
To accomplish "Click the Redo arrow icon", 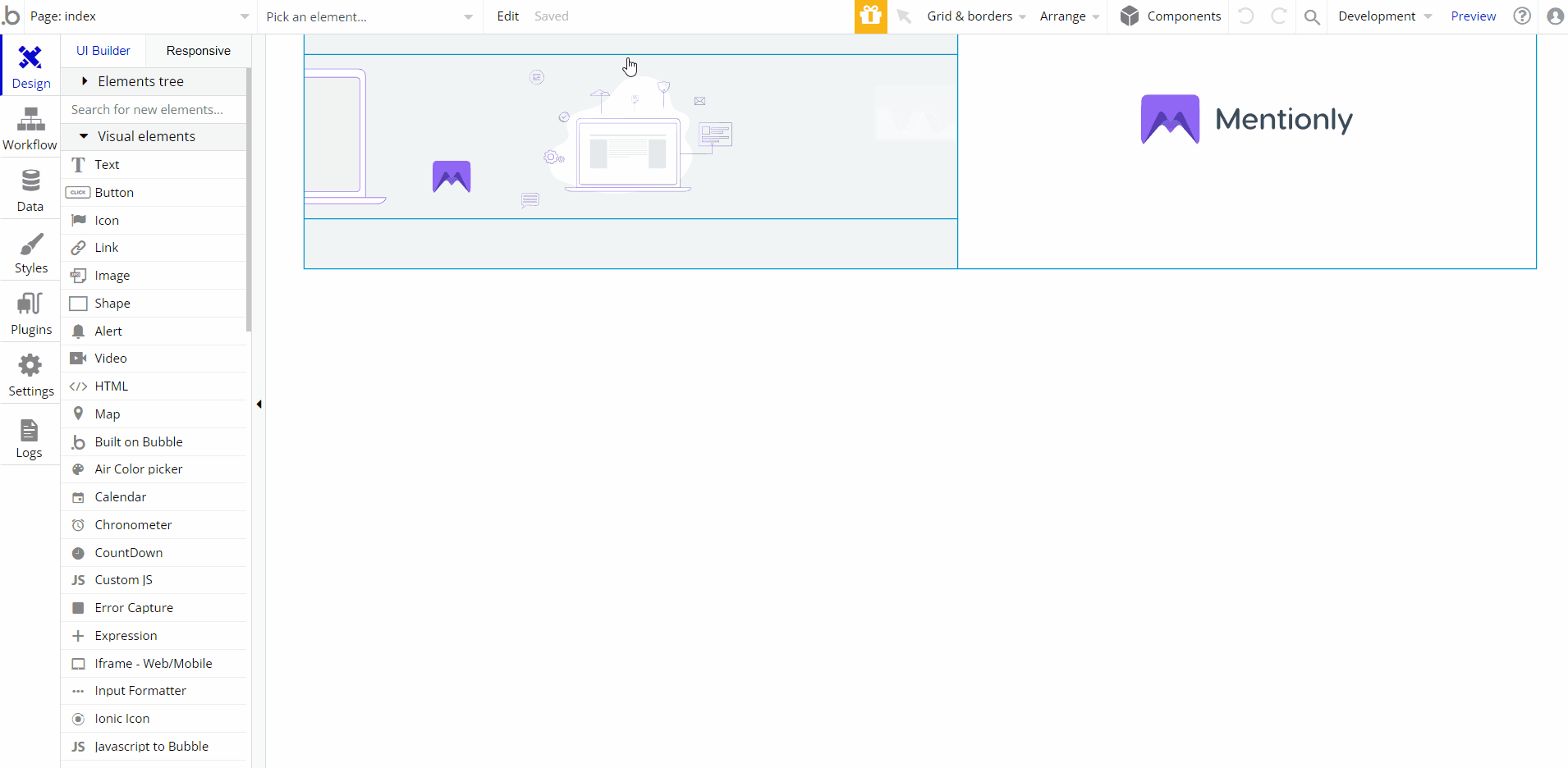I will pyautogui.click(x=1278, y=16).
